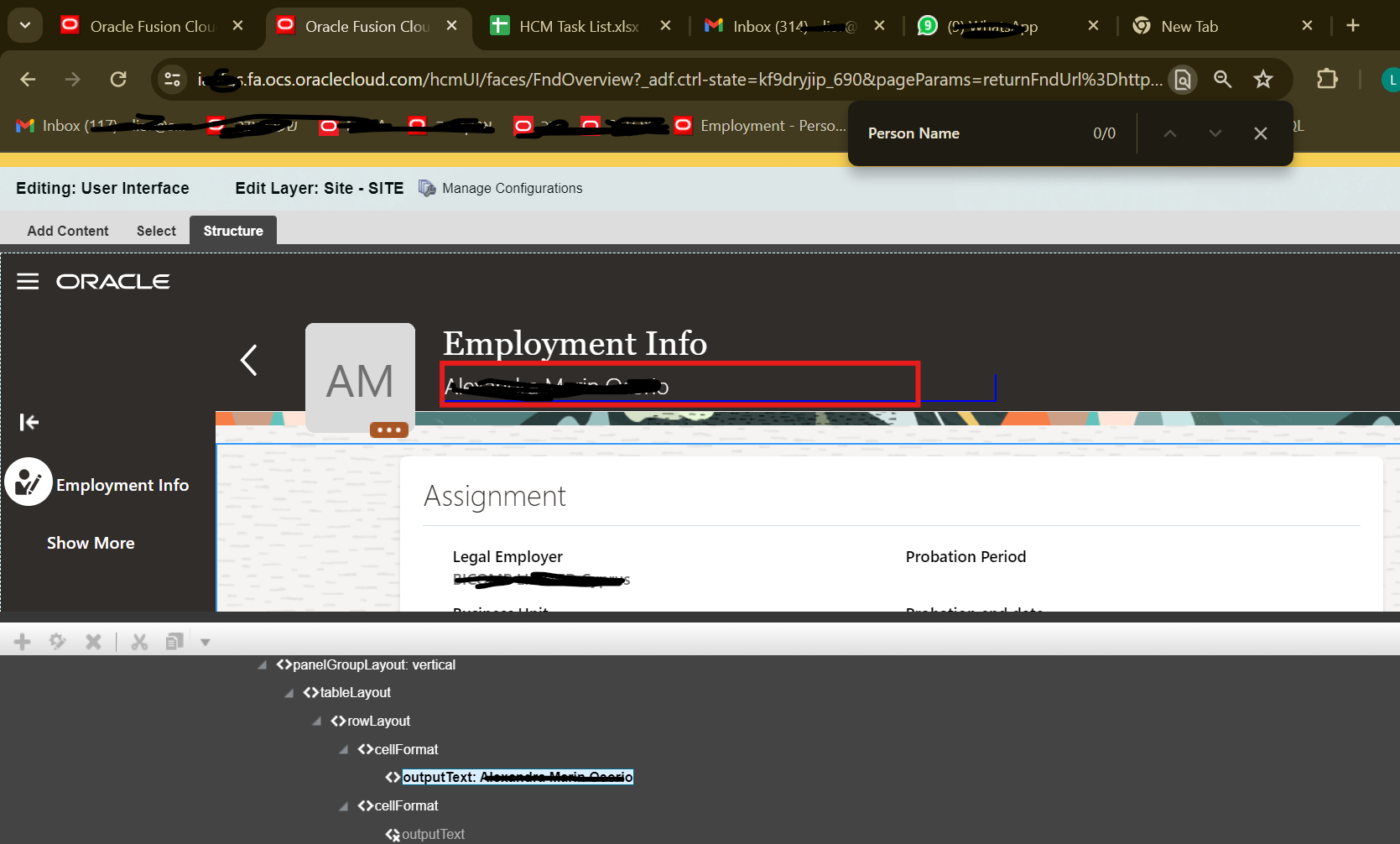Open the Chrome extensions puzzle icon

1327,79
